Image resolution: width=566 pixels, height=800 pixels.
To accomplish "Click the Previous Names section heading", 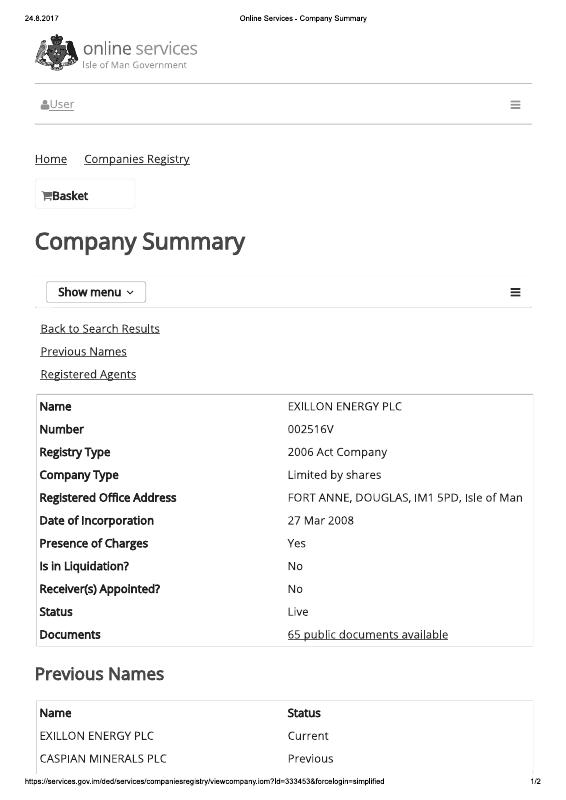I will point(100,674).
